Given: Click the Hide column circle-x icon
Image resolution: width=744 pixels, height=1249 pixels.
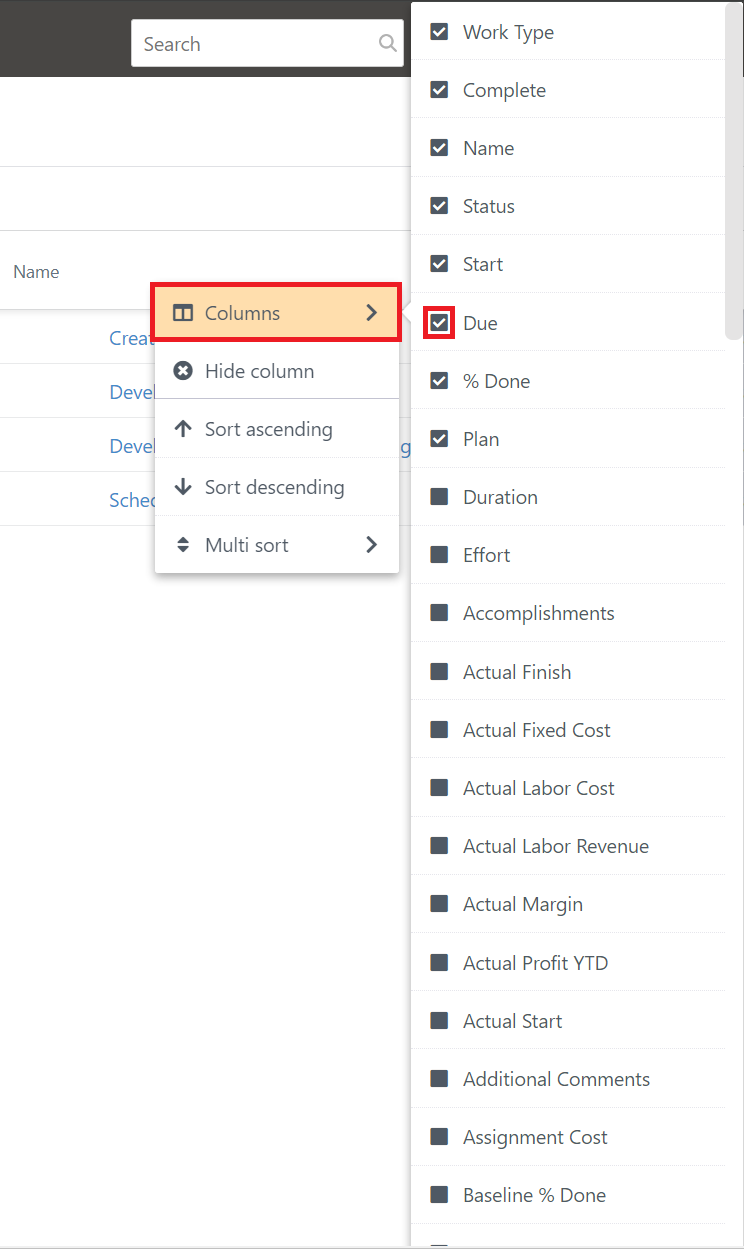Looking at the screenshot, I should point(183,371).
